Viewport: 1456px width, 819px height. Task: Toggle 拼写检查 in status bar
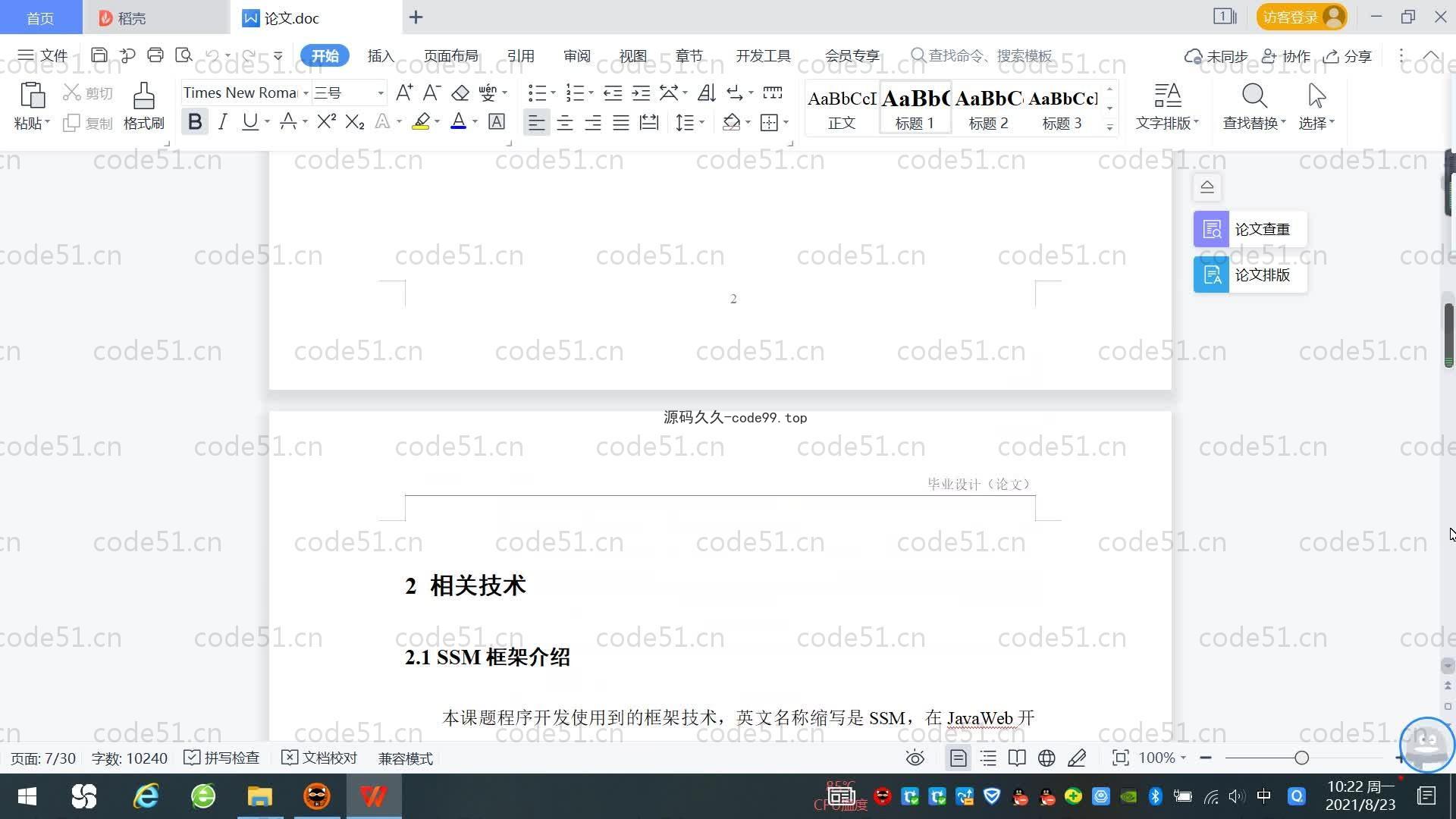[x=221, y=758]
